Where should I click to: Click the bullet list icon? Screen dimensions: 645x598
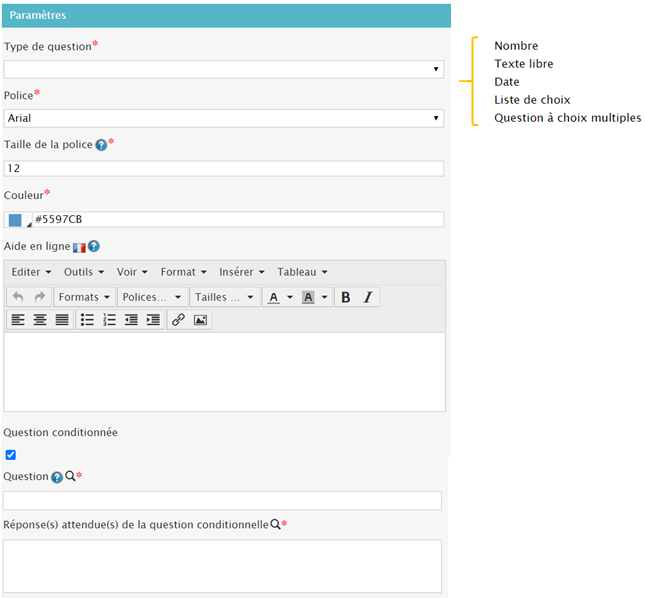87,320
